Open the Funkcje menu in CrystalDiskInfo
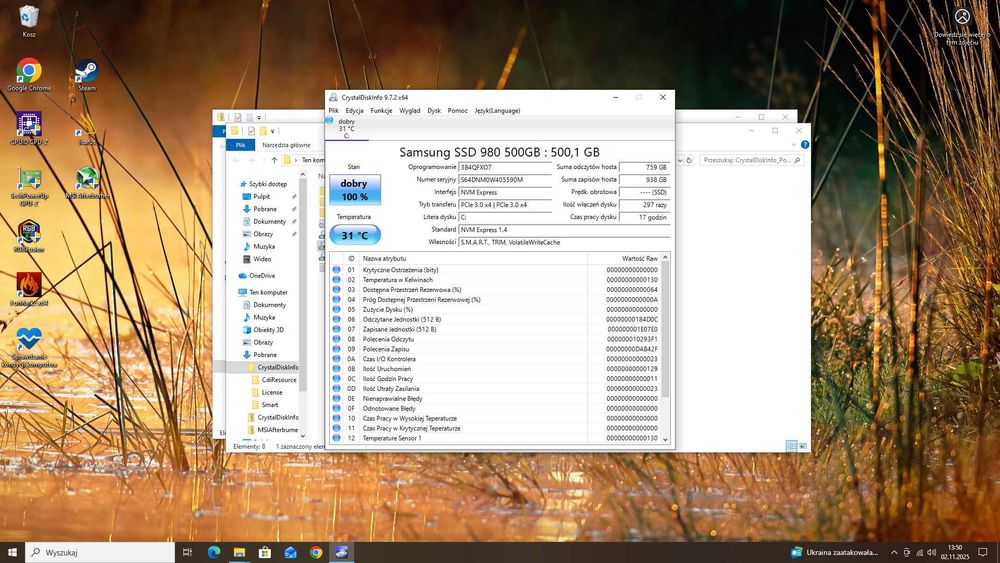Screen dimensions: 1000x563 [381, 111]
